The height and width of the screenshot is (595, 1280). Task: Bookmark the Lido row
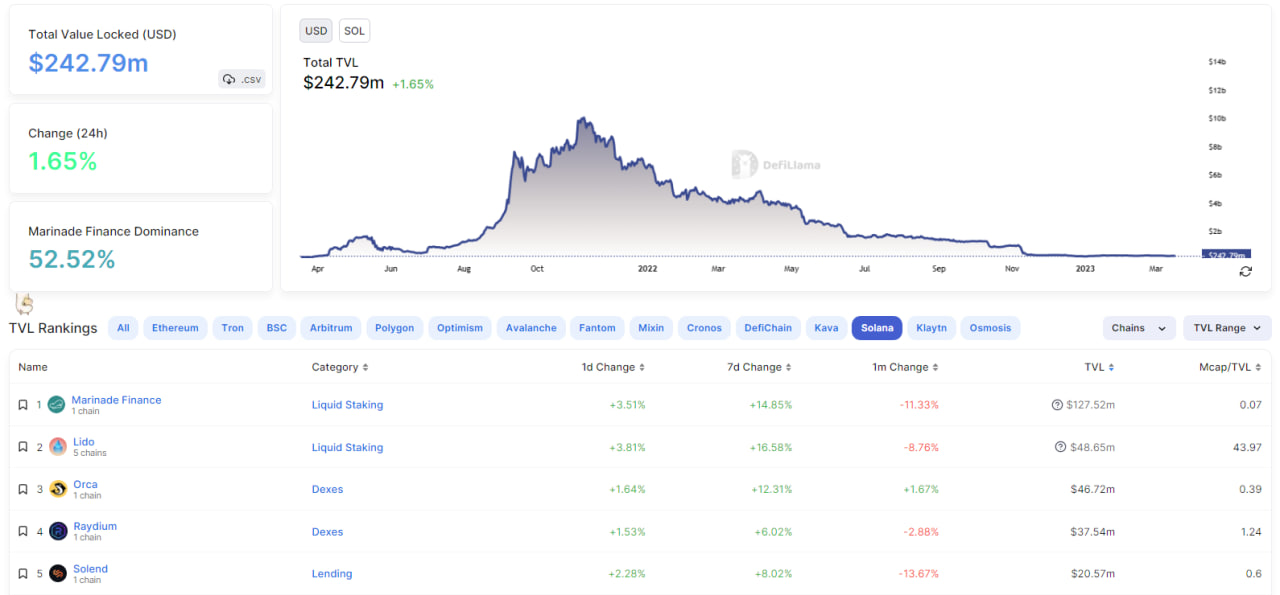23,447
